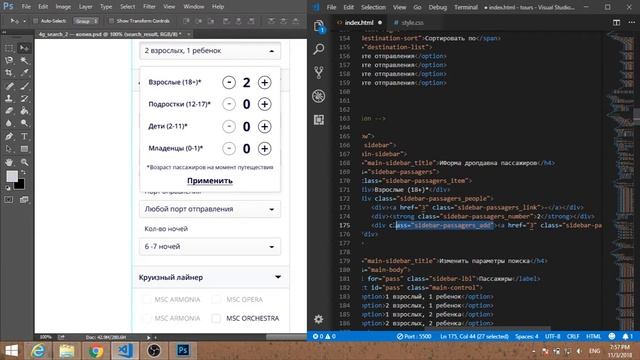640x360 pixels.
Task: Select the Pen tool in Photoshop
Action: (x=9, y=136)
